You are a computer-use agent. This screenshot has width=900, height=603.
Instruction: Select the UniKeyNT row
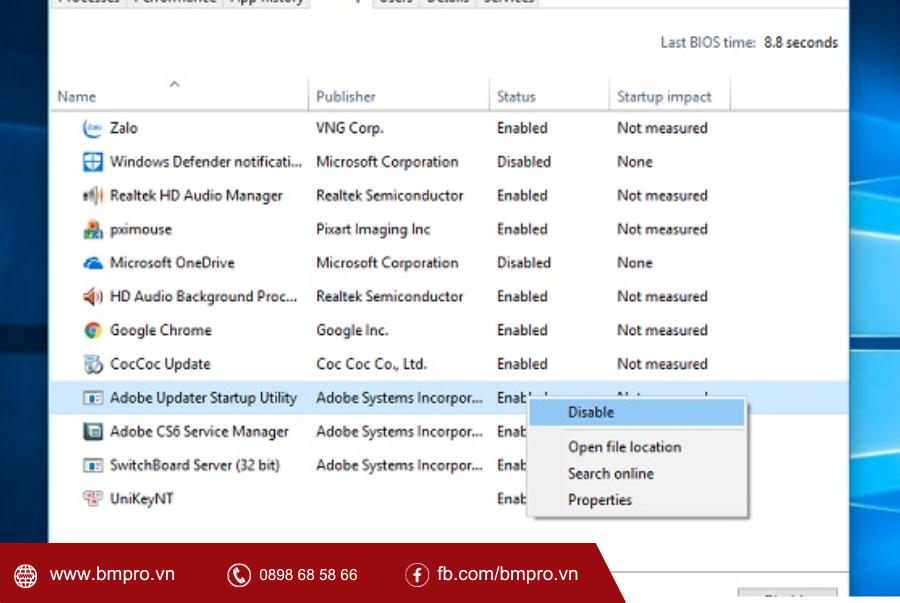click(x=449, y=499)
